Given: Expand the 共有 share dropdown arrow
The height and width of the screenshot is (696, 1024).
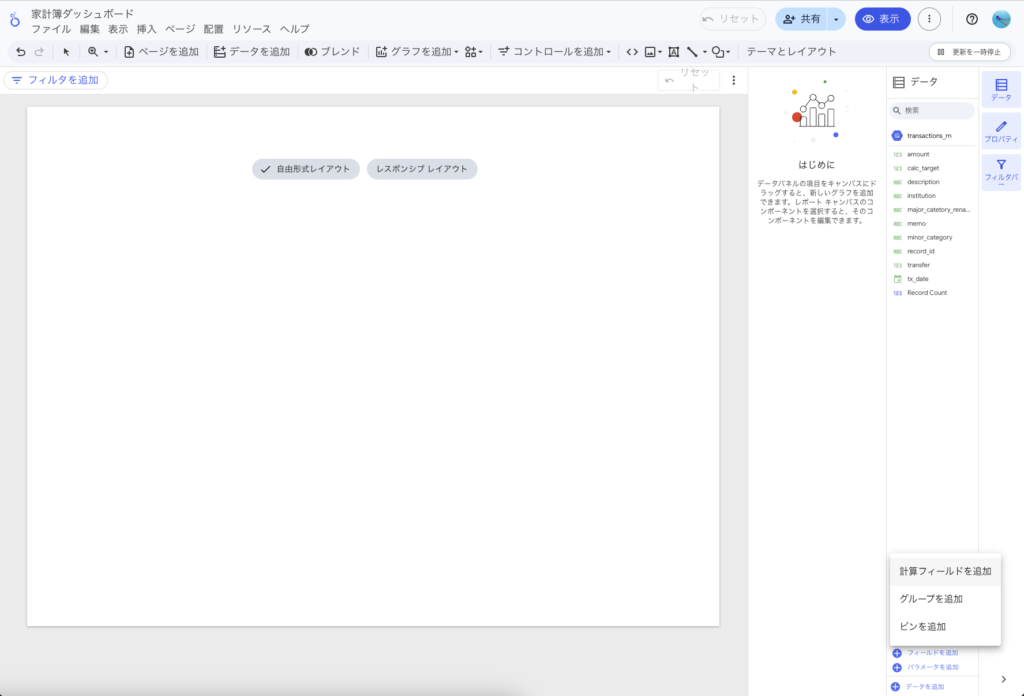Looking at the screenshot, I should [836, 19].
